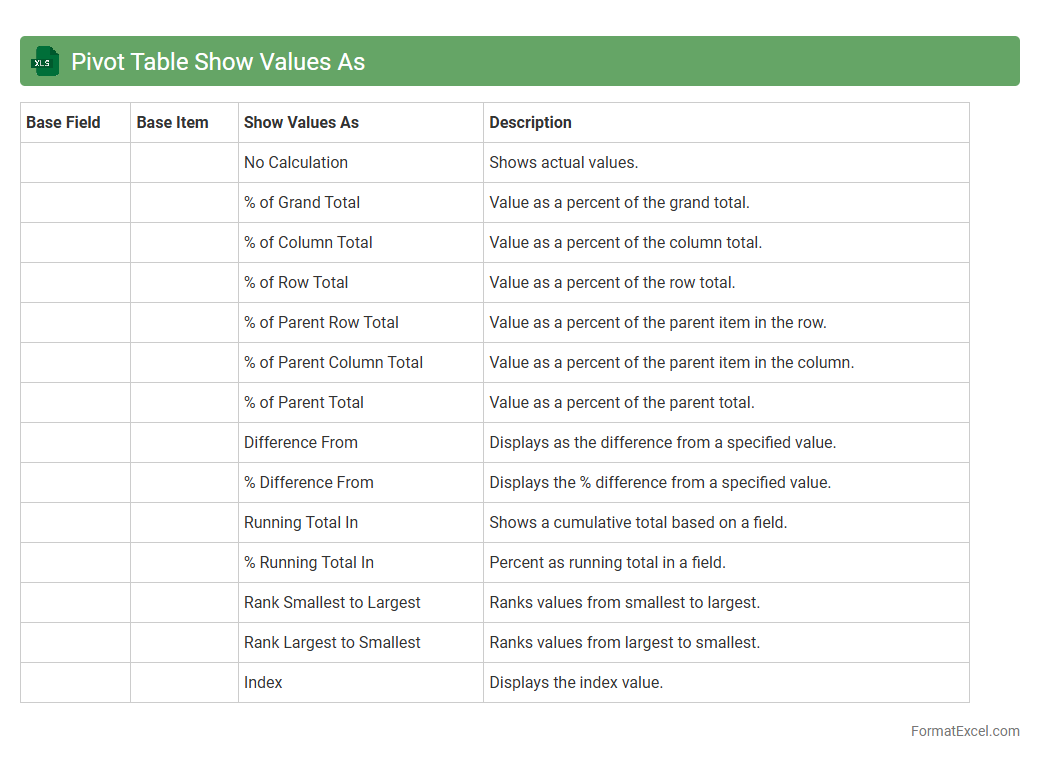Click the 'Shows actual values.' description cell
The height and width of the screenshot is (760, 1040).
coord(563,163)
